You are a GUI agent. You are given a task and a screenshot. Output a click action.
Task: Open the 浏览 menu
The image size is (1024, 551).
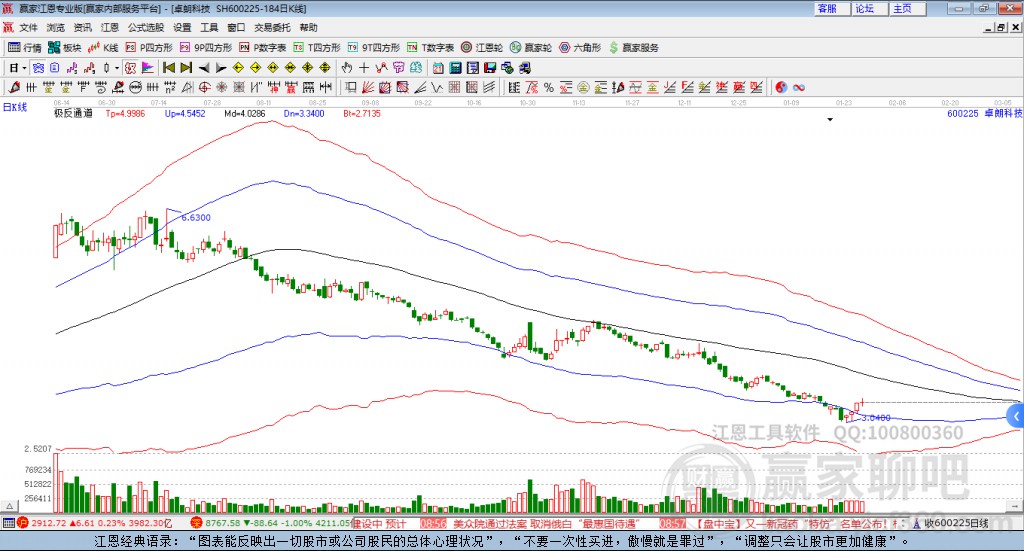click(x=56, y=27)
